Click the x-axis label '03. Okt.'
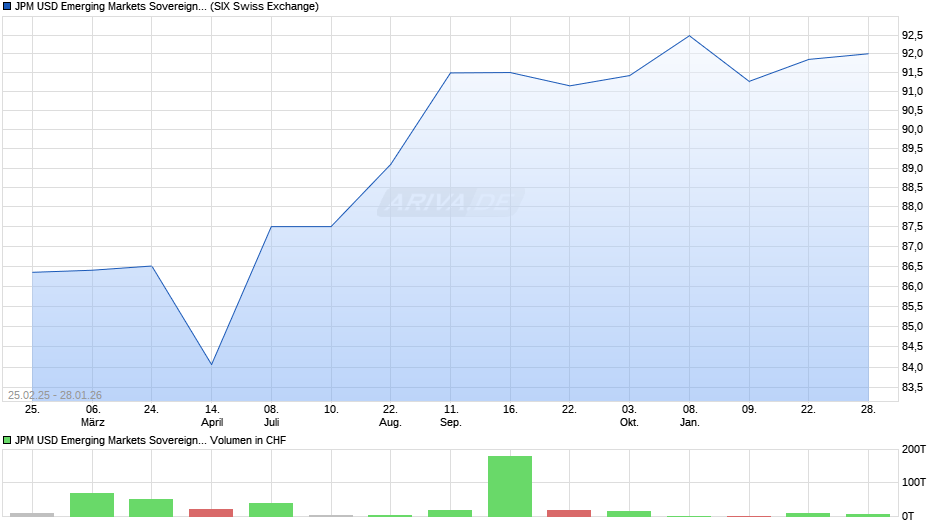Image resolution: width=940 pixels, height=526 pixels. (x=629, y=416)
